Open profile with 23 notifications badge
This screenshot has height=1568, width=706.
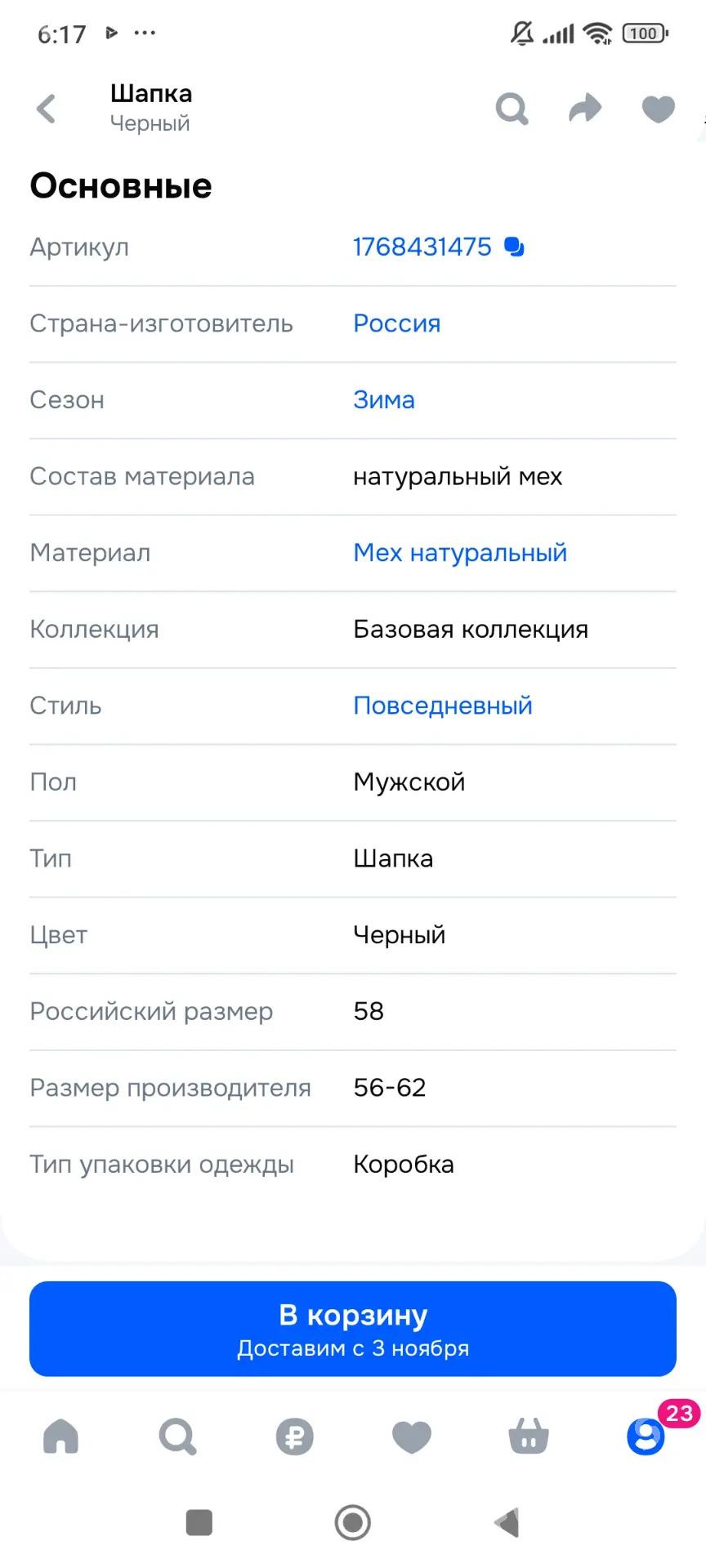coord(646,1436)
